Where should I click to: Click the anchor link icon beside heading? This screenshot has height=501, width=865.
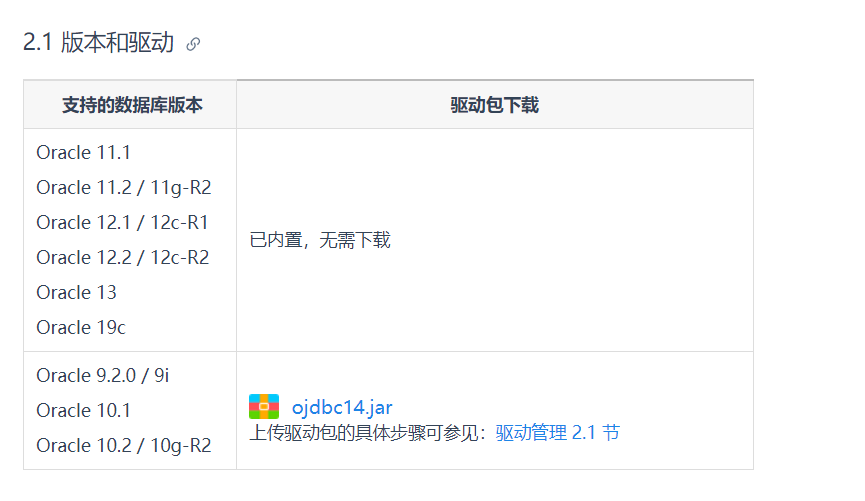(x=193, y=44)
